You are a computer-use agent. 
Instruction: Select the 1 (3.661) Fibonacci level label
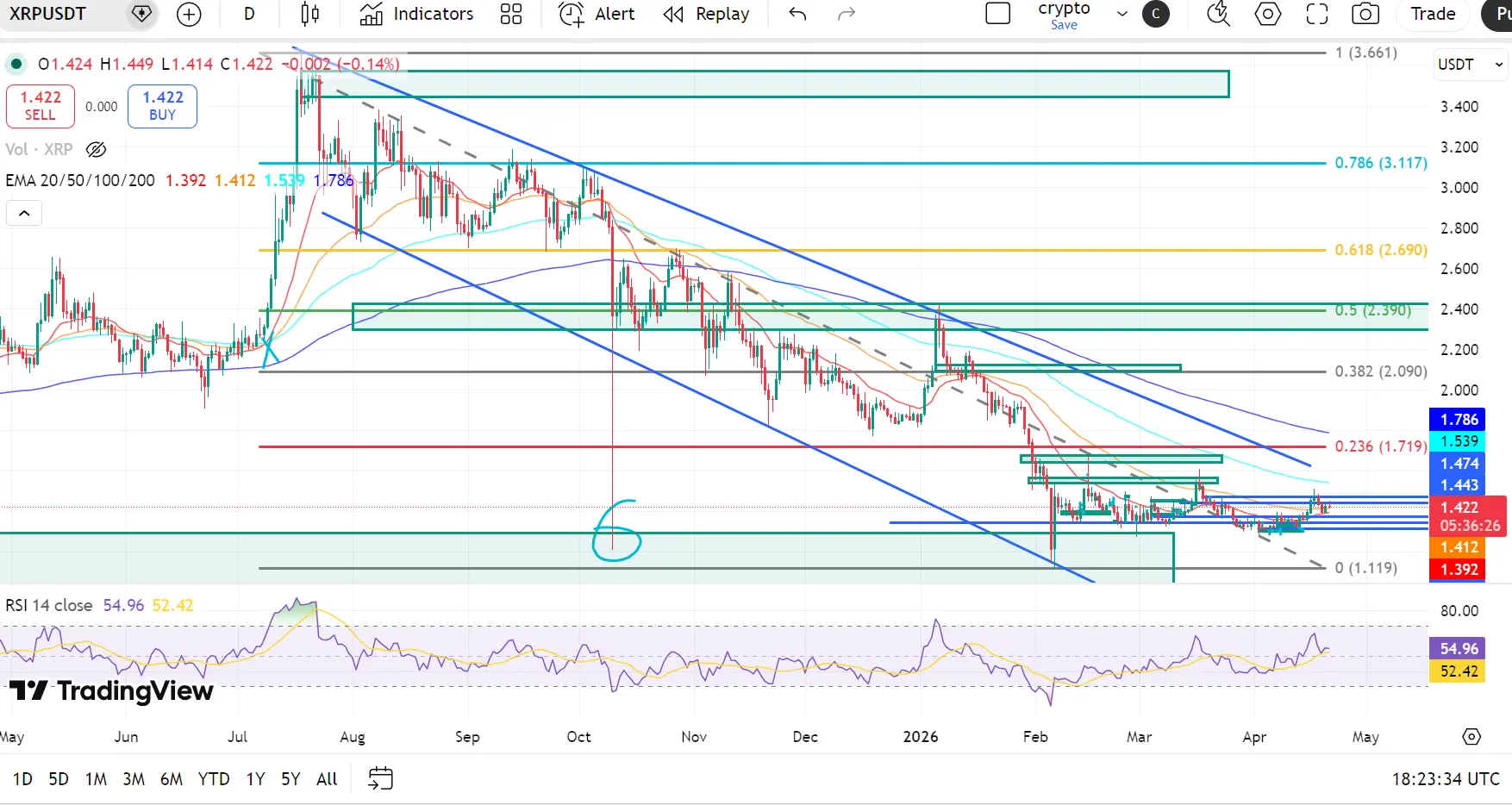[x=1366, y=53]
